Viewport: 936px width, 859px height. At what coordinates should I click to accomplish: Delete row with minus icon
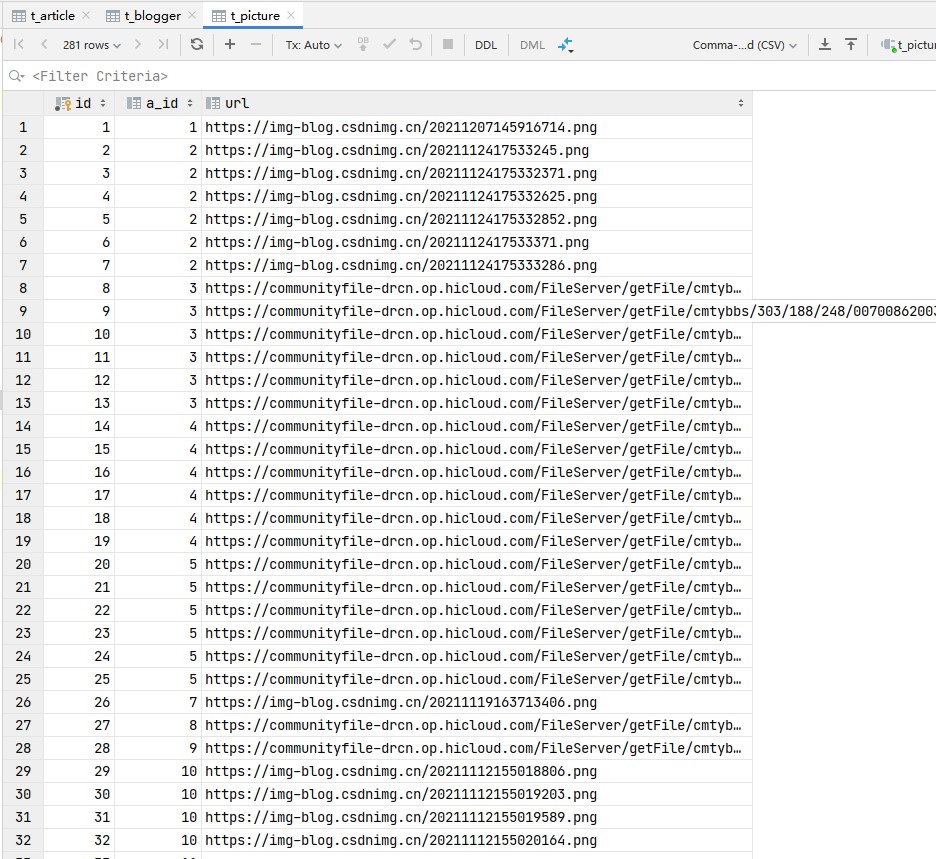[255, 44]
